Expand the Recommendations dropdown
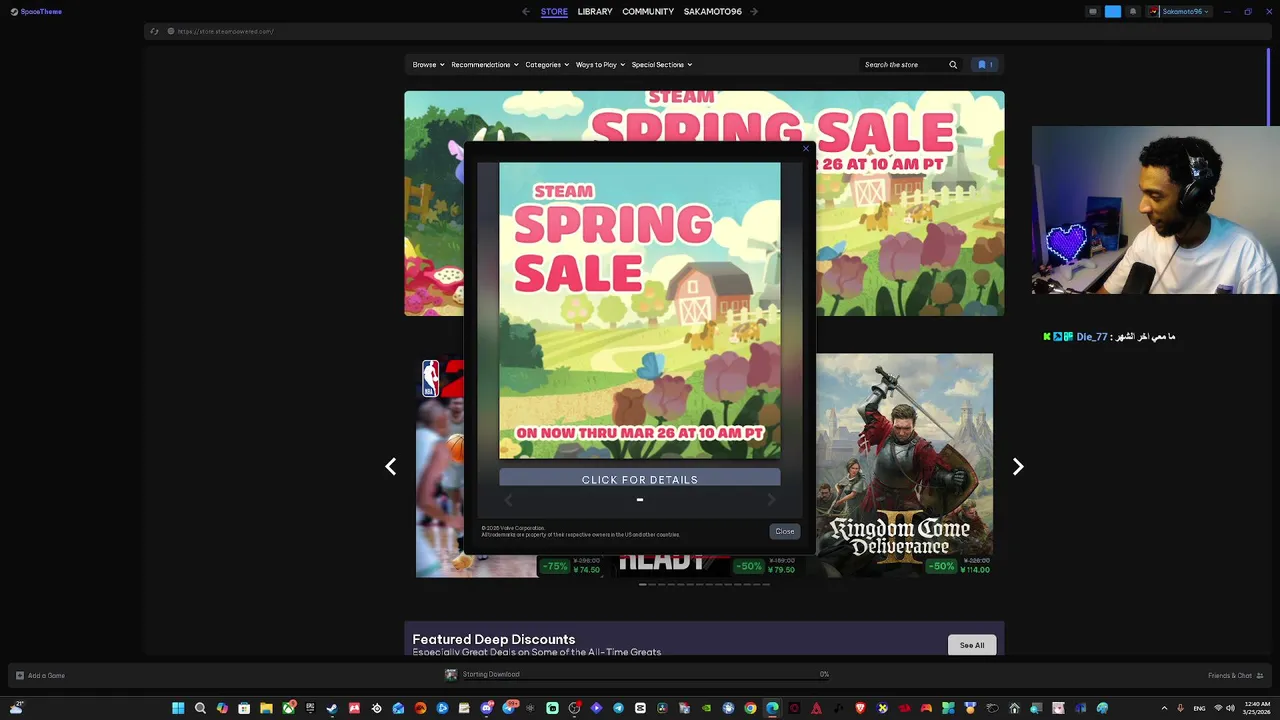1280x720 pixels. click(484, 65)
